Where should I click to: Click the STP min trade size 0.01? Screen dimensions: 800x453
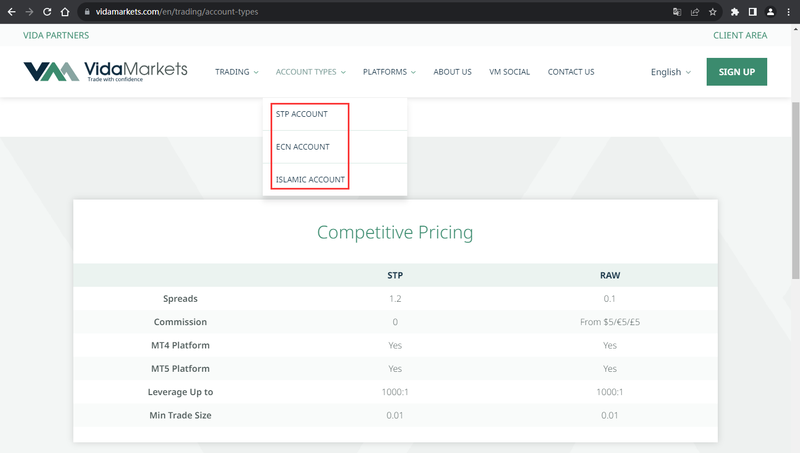(x=395, y=415)
